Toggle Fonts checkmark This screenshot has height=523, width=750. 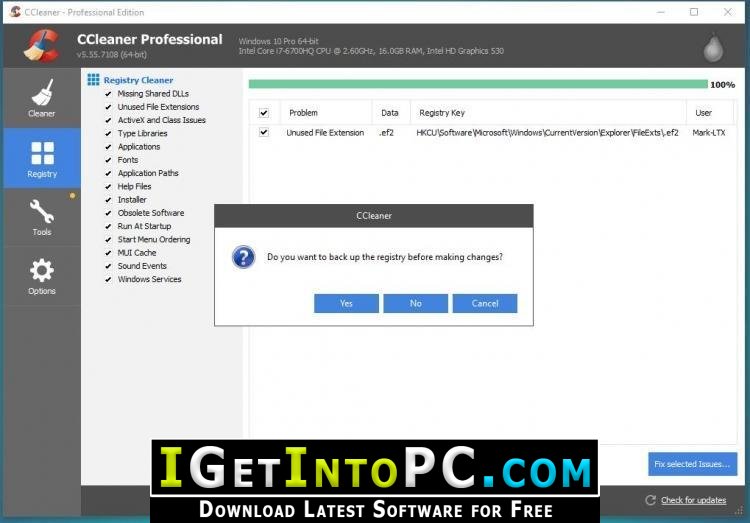pos(108,160)
